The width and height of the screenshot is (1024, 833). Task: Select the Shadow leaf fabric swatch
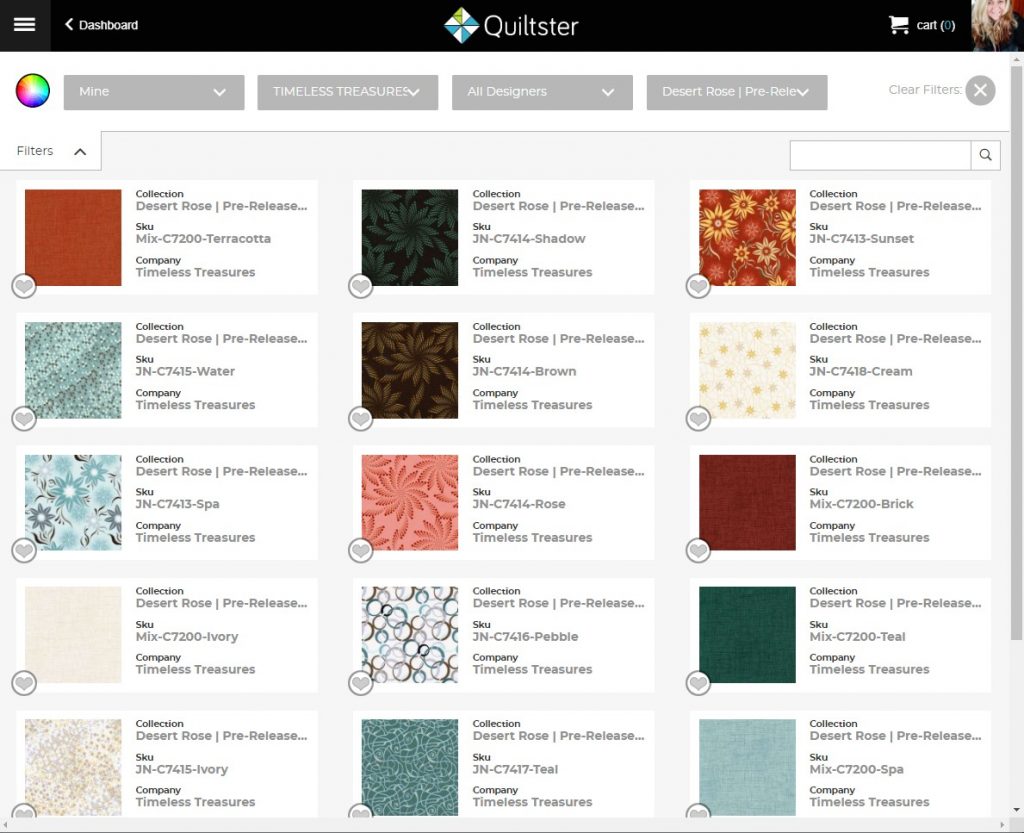410,238
